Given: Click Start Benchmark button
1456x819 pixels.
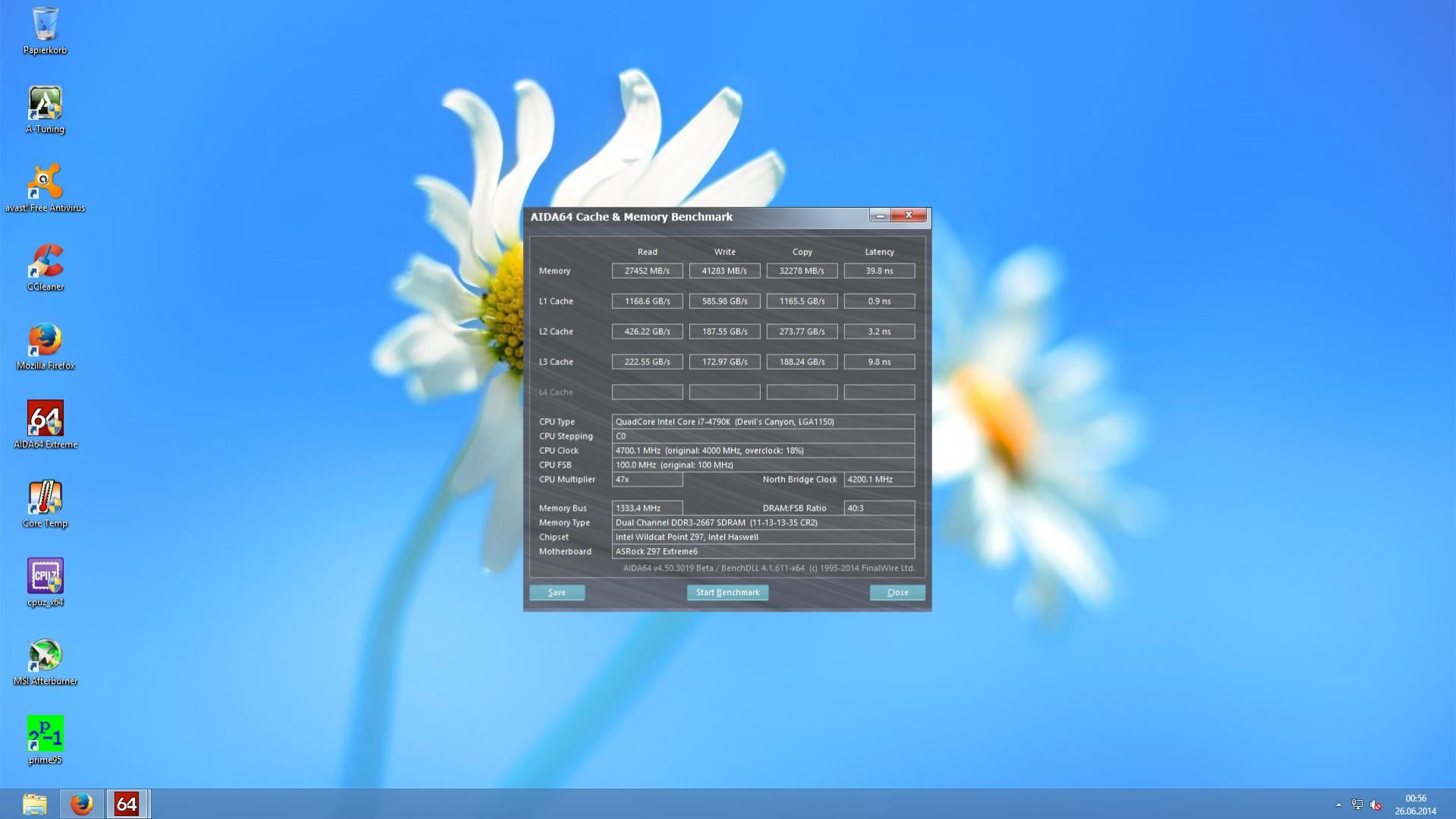Looking at the screenshot, I should [x=727, y=593].
